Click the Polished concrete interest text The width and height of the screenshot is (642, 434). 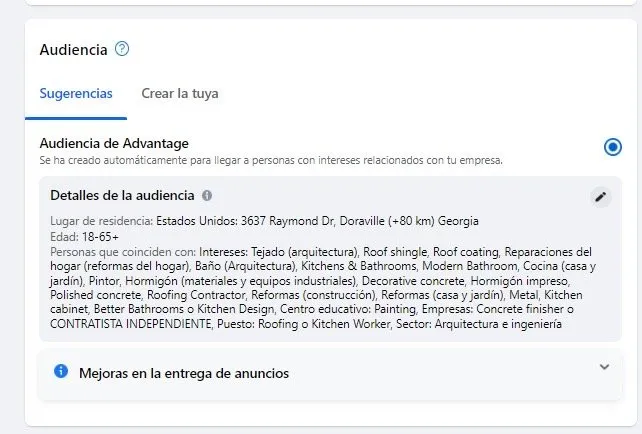click(x=96, y=295)
